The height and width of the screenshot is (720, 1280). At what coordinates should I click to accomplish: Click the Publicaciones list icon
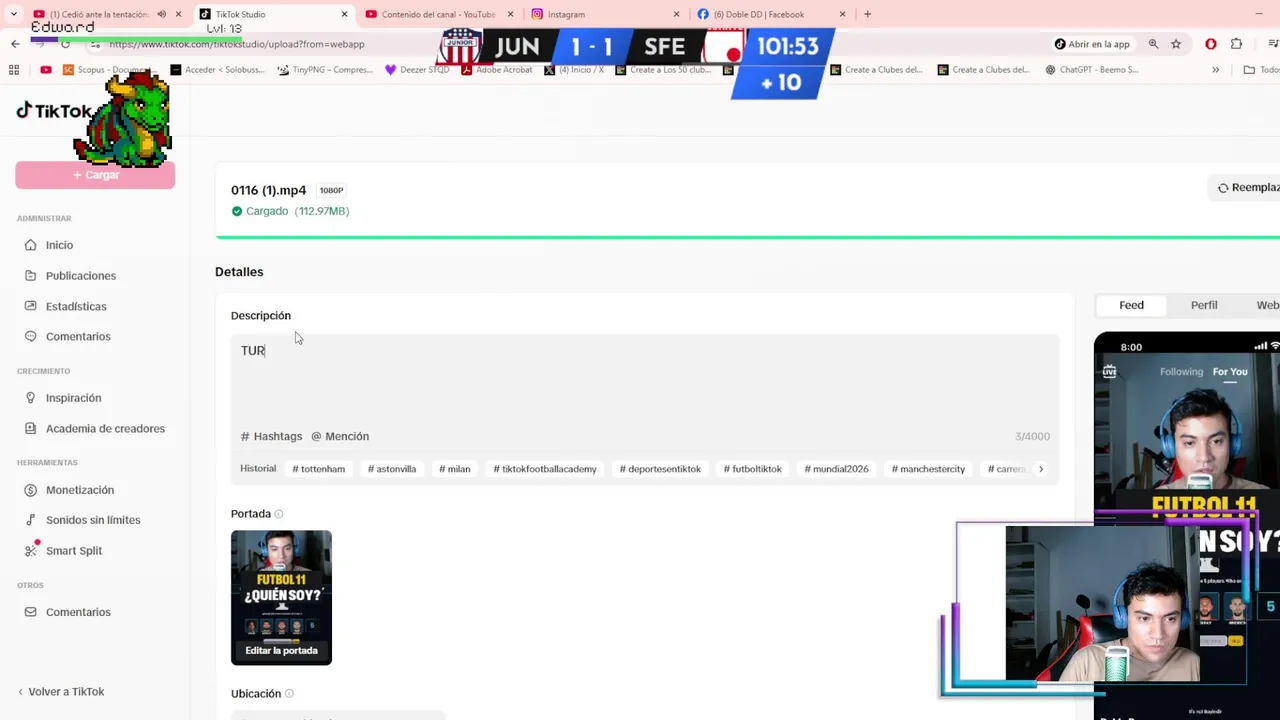[x=31, y=275]
